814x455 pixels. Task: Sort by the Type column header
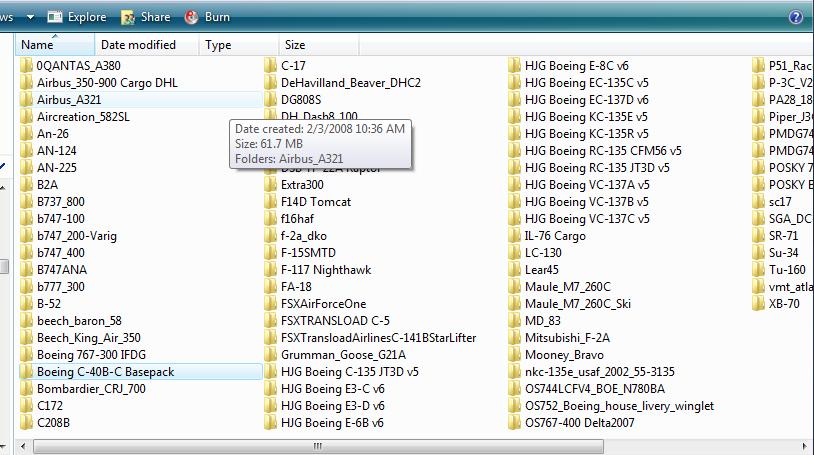click(239, 45)
